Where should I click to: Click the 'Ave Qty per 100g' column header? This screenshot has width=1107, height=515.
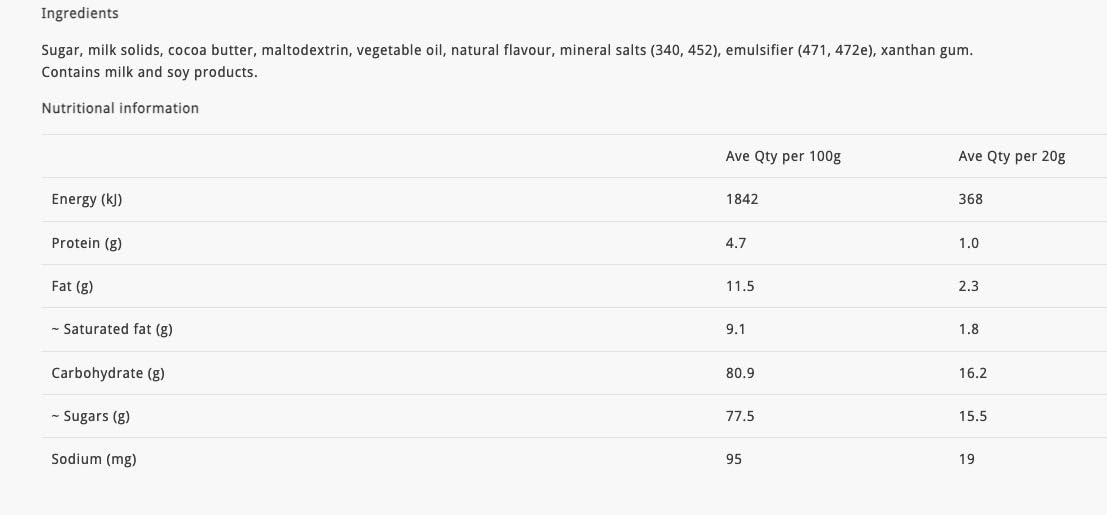782,156
